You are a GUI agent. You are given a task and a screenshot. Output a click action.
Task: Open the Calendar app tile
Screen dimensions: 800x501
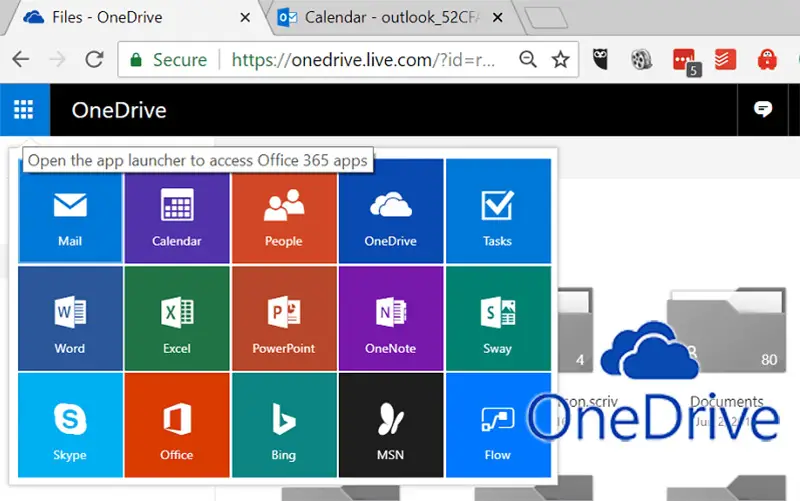pos(177,211)
